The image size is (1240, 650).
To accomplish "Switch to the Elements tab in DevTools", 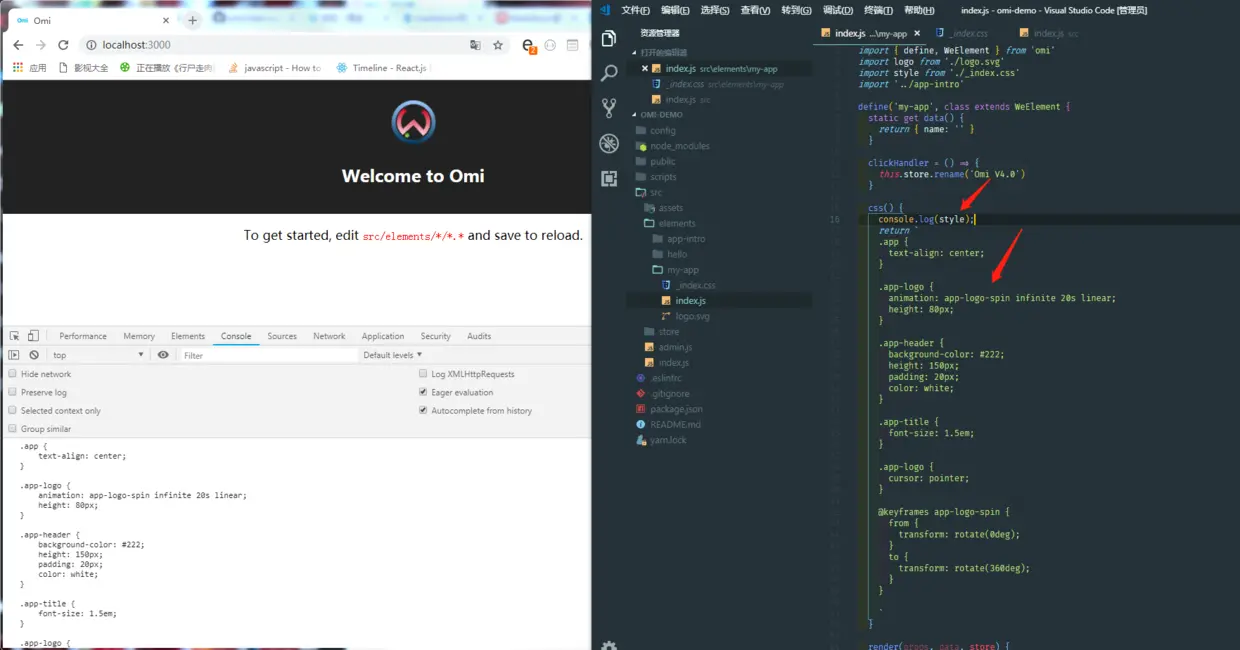I will click(x=188, y=336).
